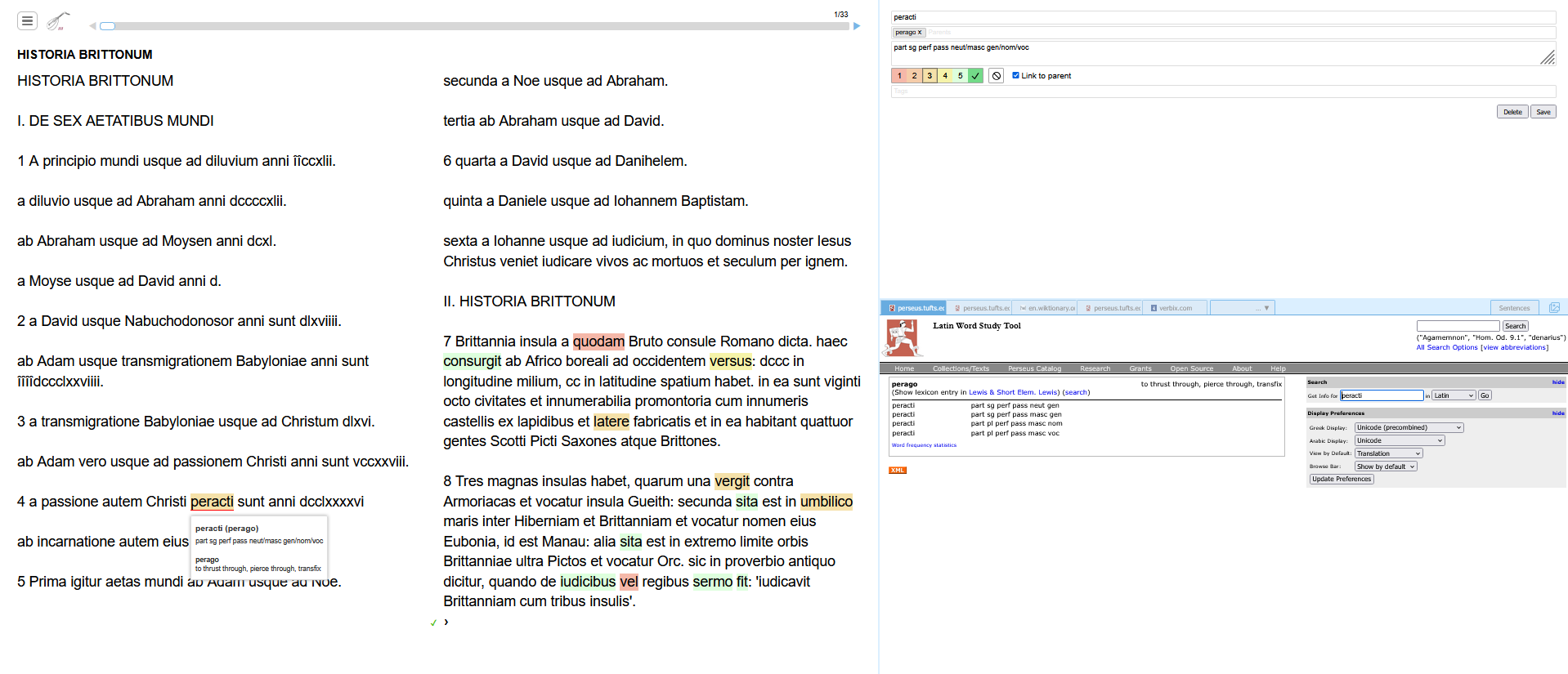
Task: Switch to the third perseus.tufts dictionary tab
Action: pos(1110,308)
